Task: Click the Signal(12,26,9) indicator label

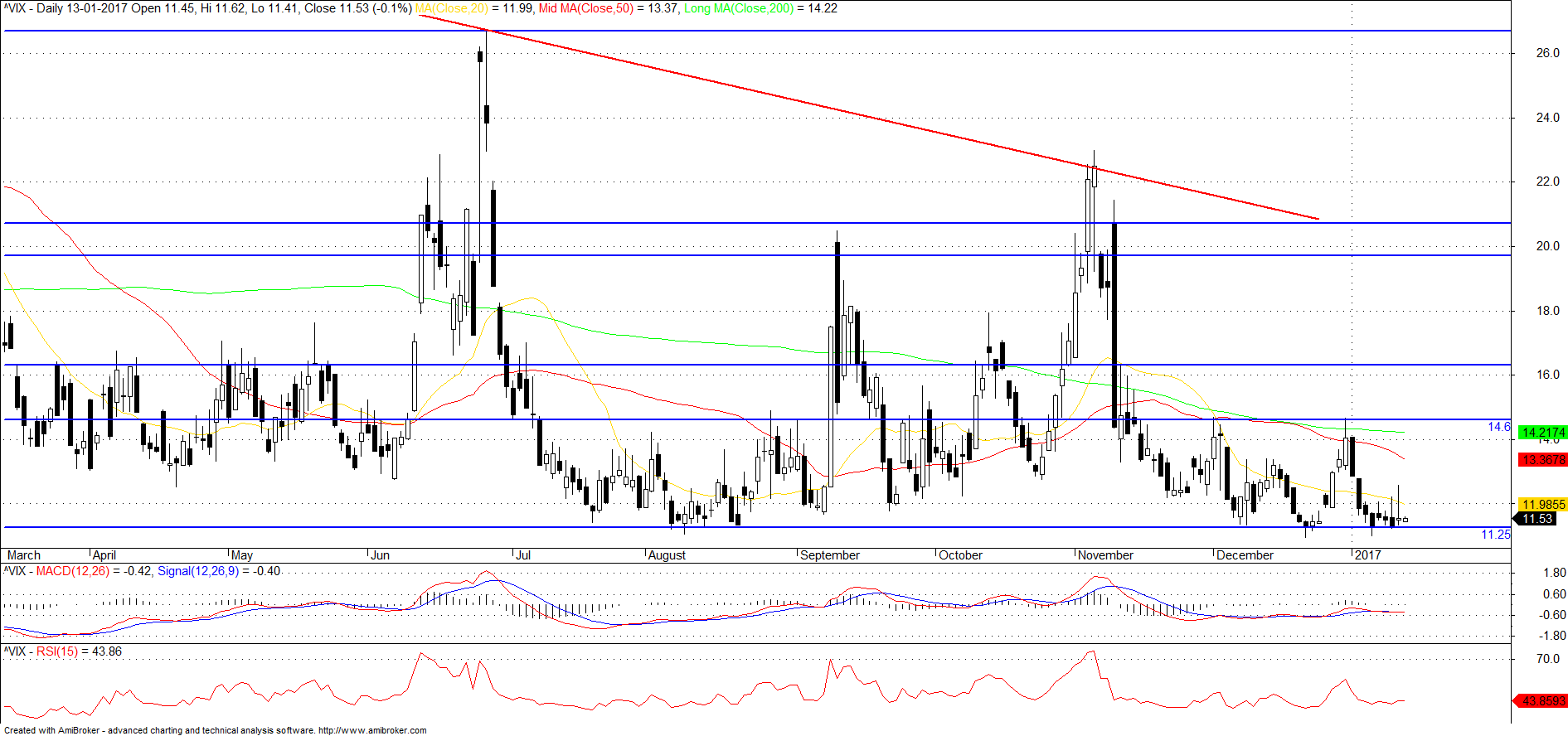Action: [x=198, y=571]
